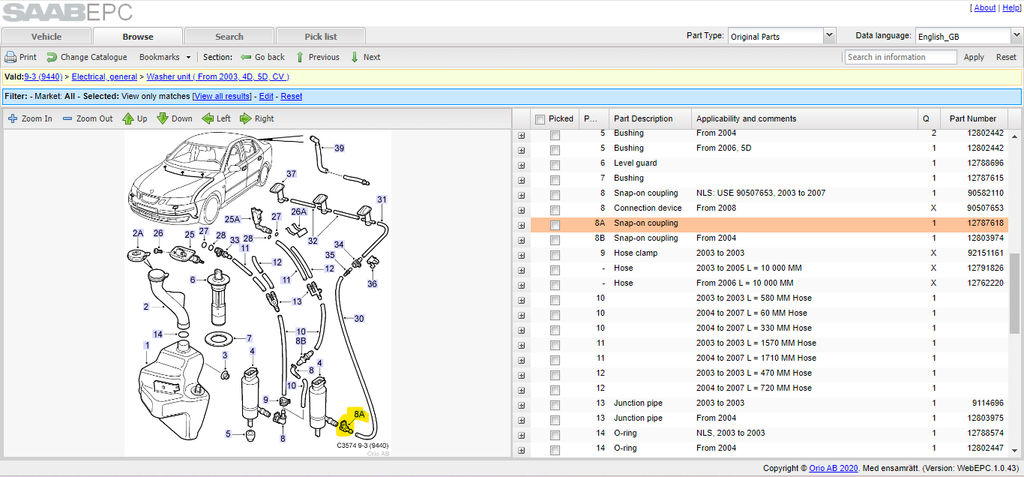Select callout 30 hose in diagram
The image size is (1024, 477).
359,319
